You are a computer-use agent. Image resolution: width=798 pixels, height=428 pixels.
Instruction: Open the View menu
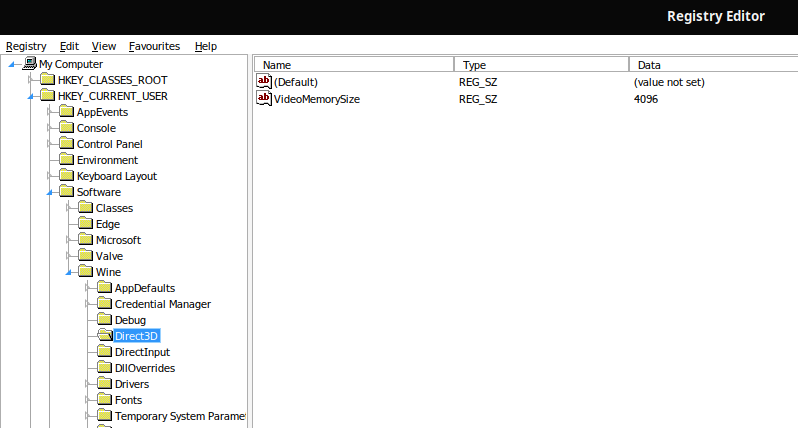(104, 46)
